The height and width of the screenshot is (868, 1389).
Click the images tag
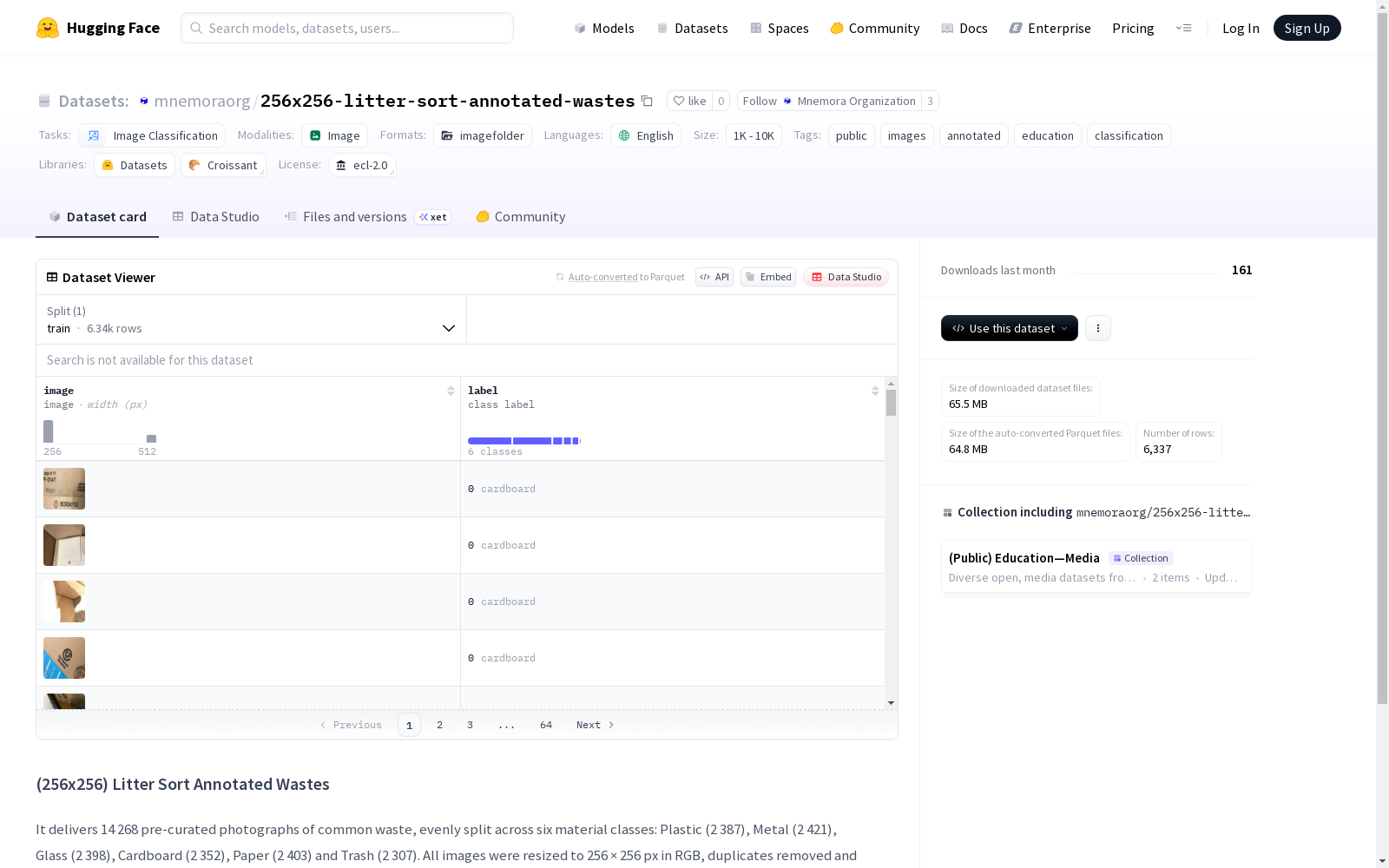tap(907, 135)
